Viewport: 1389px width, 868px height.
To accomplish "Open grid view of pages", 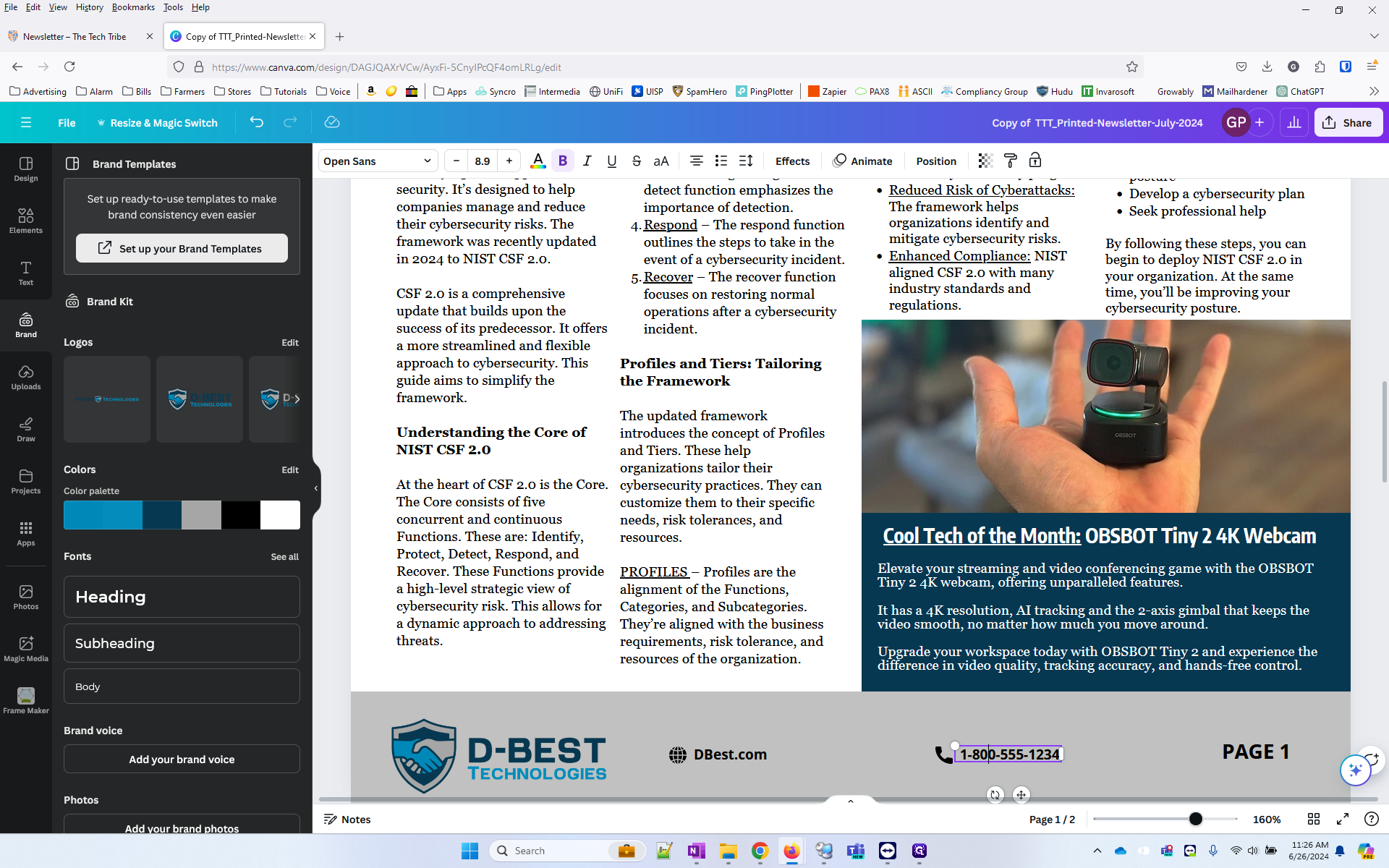I will click(1314, 819).
